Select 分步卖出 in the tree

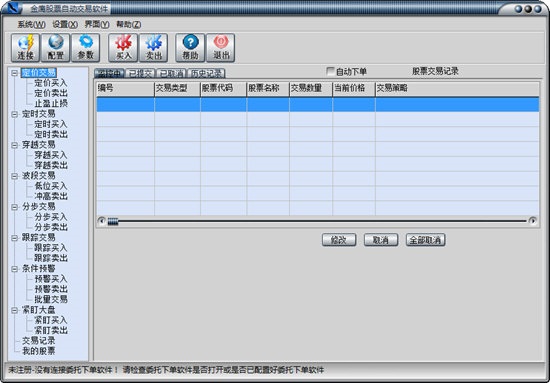51,227
